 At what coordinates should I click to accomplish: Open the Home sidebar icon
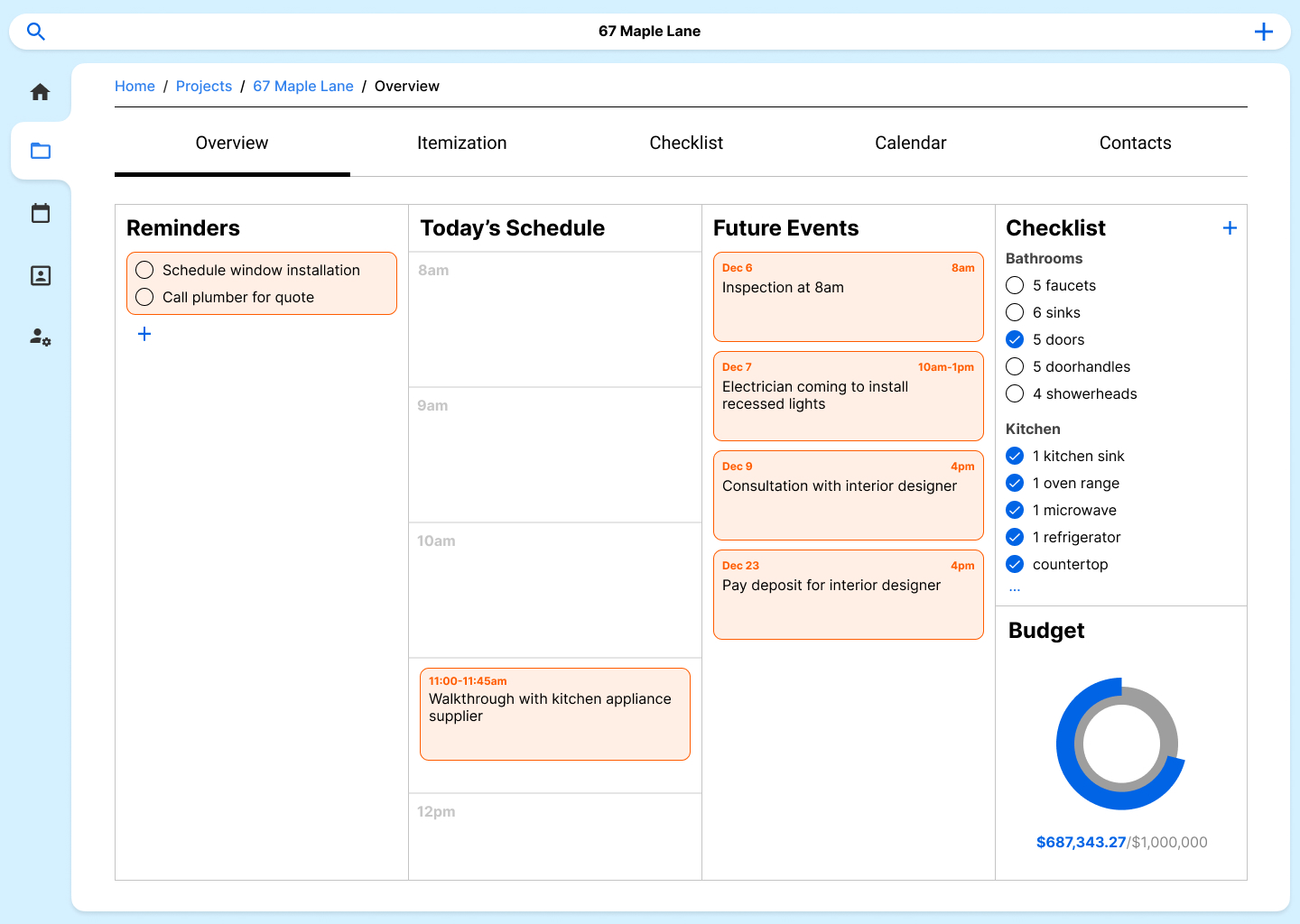[x=41, y=92]
